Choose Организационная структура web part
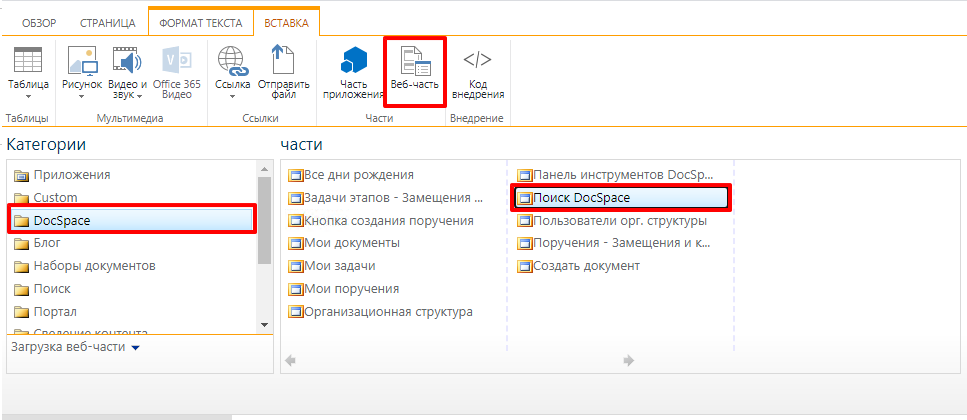 [x=381, y=311]
